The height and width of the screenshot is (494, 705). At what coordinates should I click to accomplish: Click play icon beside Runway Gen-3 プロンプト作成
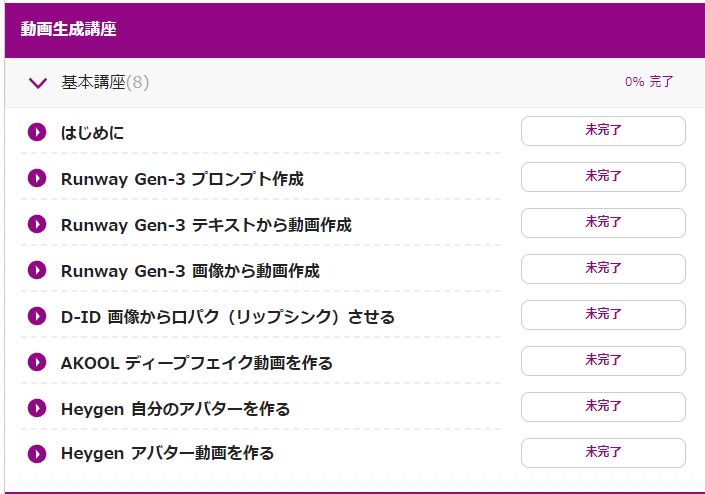(x=37, y=178)
